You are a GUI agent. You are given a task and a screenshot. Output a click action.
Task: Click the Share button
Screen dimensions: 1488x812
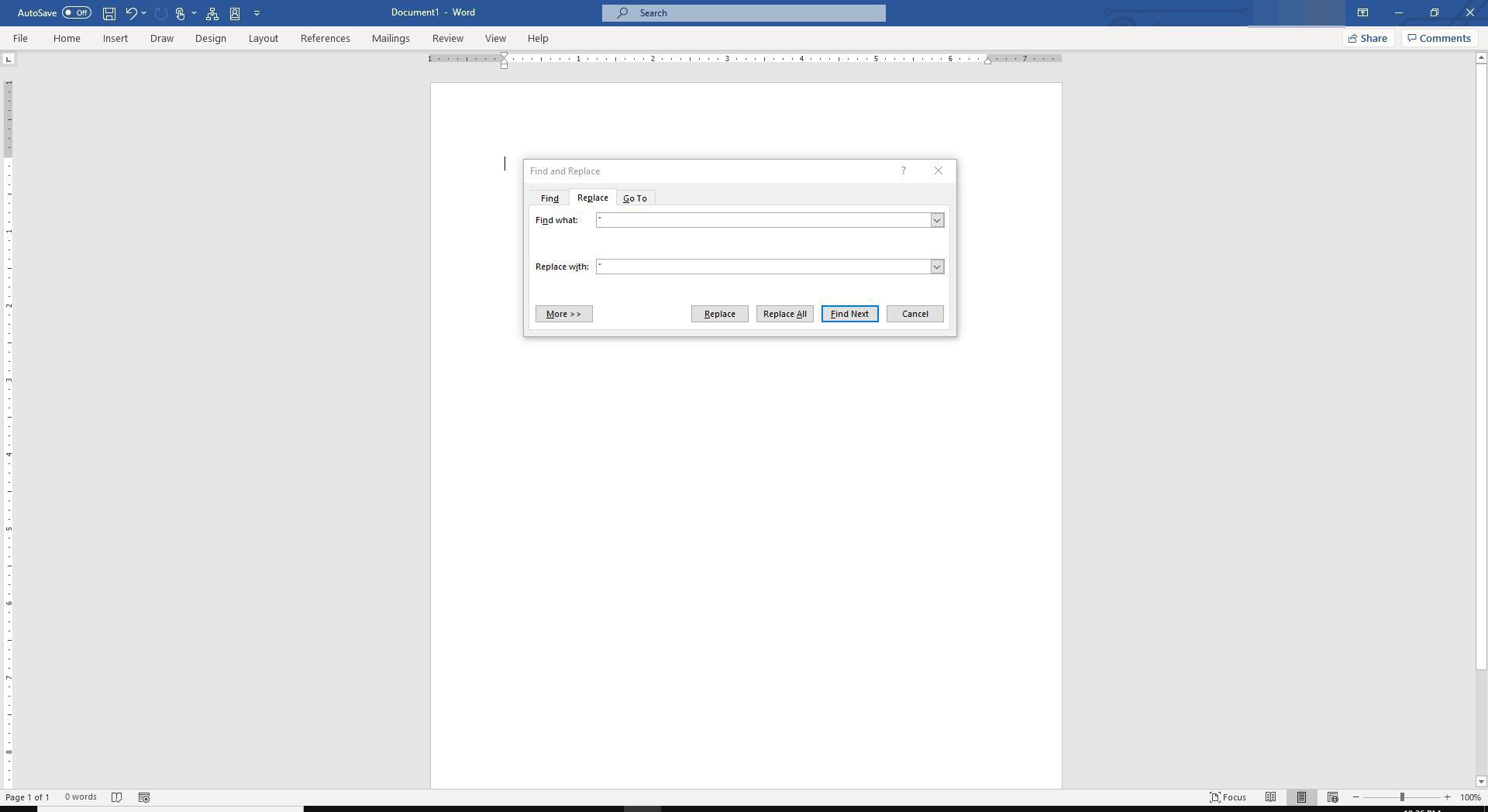point(1368,38)
